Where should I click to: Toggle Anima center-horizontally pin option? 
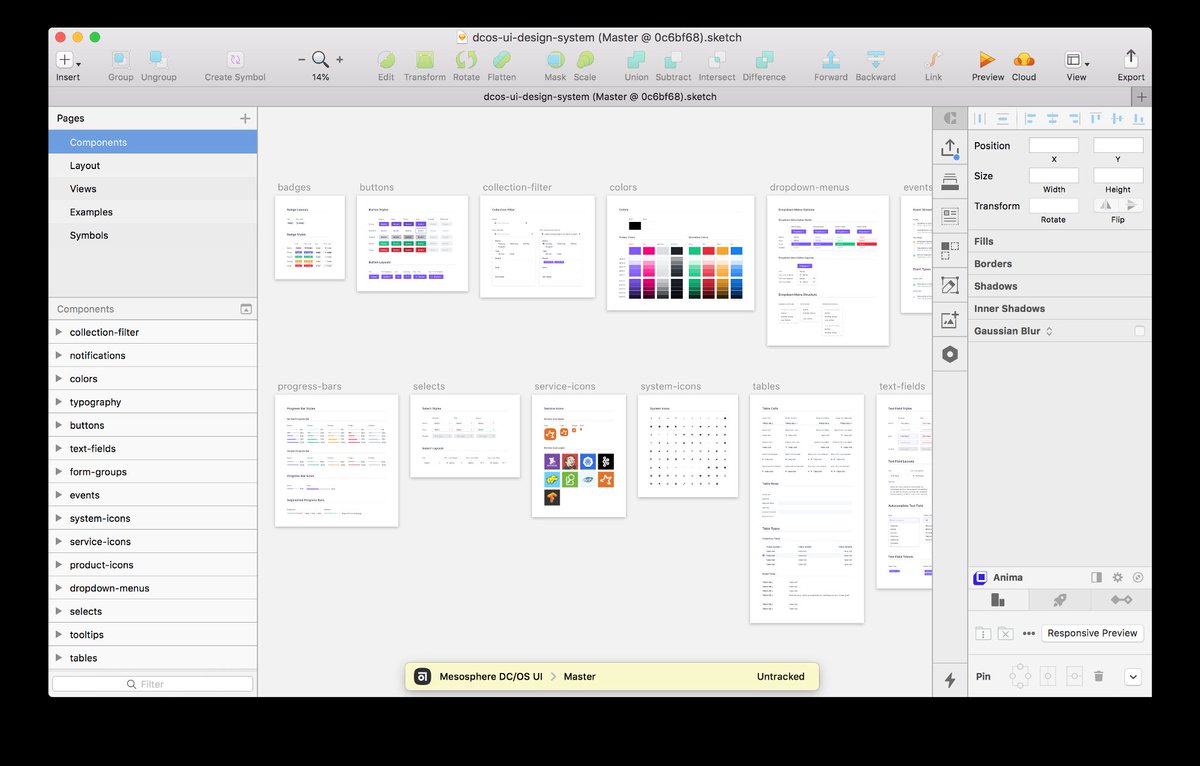[1048, 677]
